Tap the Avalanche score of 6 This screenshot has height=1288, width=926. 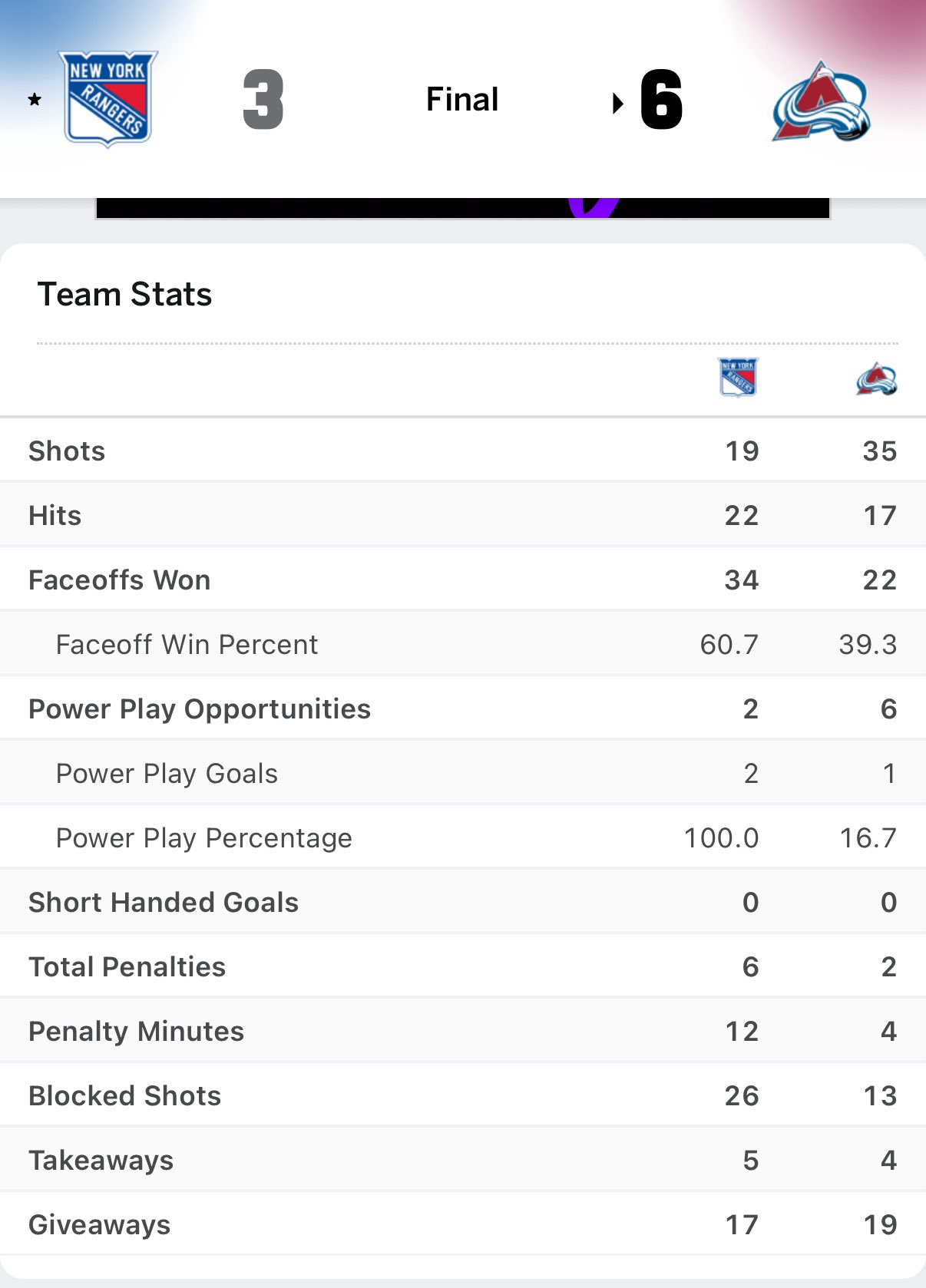pos(661,100)
